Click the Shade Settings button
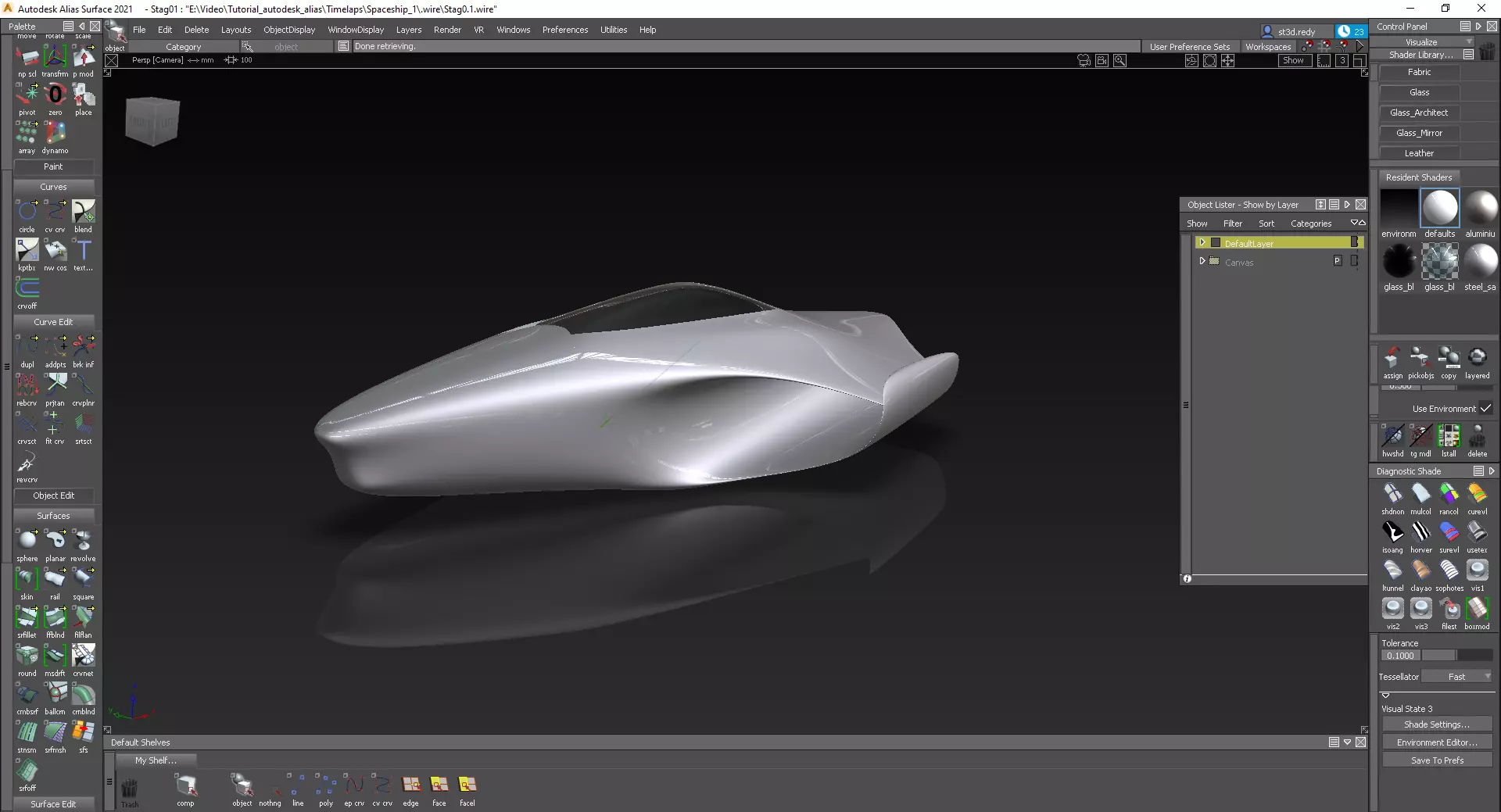The height and width of the screenshot is (812, 1501). [1437, 724]
